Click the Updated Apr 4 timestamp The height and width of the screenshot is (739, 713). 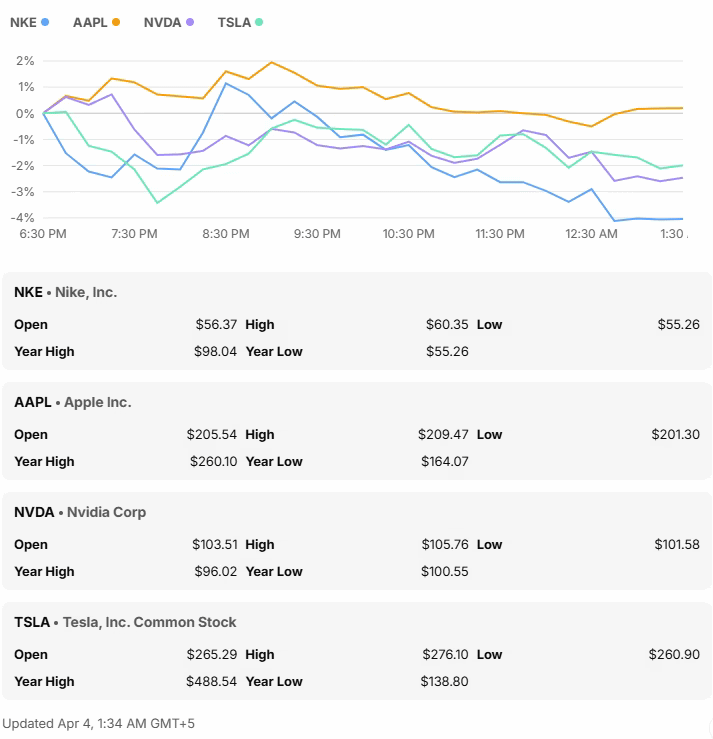click(98, 724)
